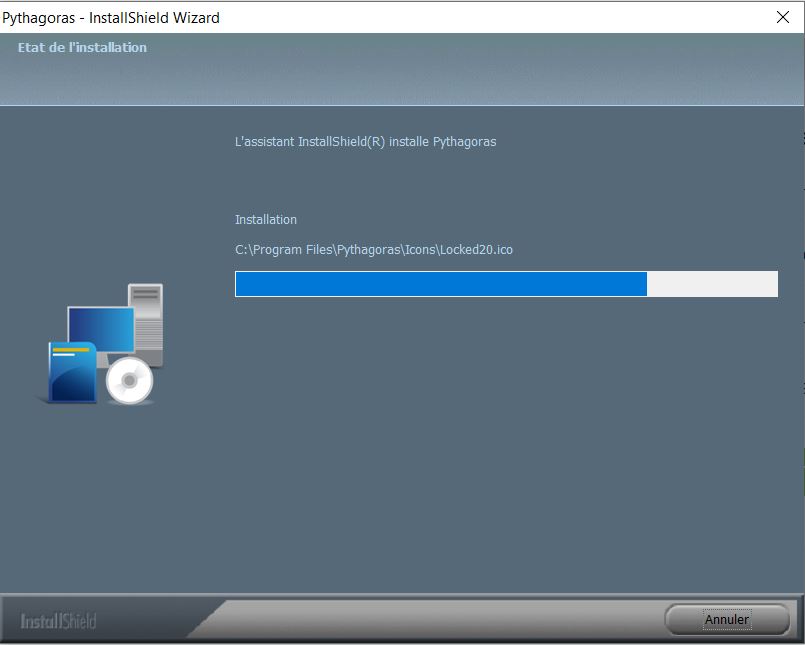This screenshot has width=805, height=645.
Task: Click the InstallShield logo at bottom left
Action: 58,621
